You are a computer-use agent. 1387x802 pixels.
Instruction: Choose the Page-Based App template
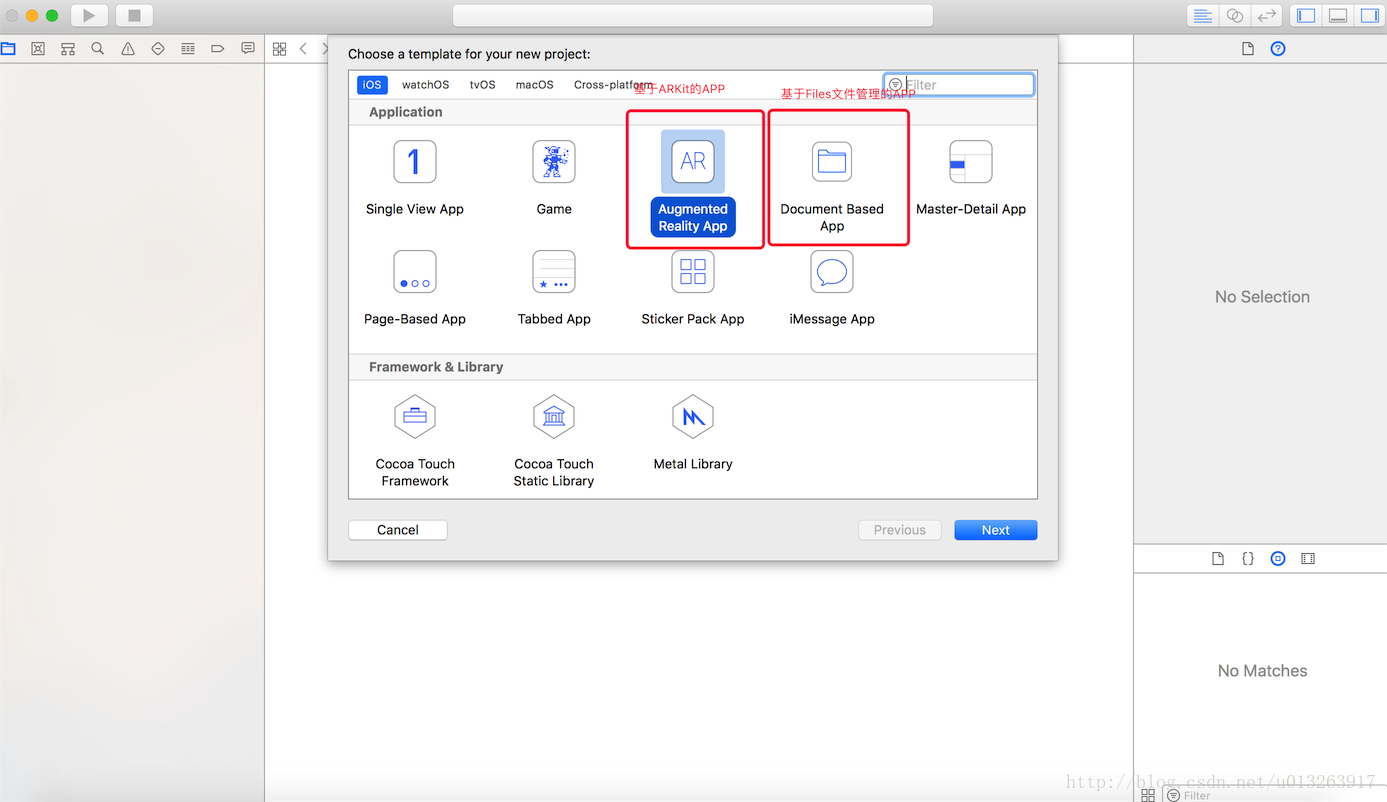tap(415, 289)
